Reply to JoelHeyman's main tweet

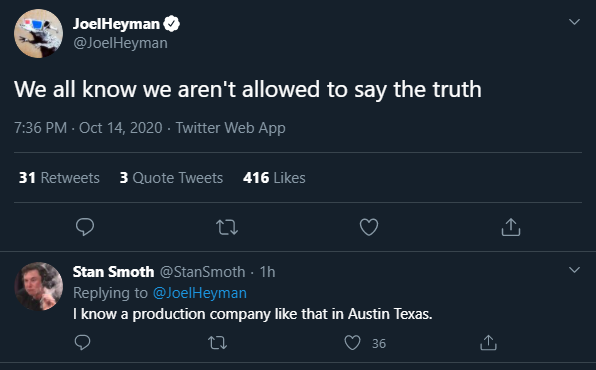coord(85,227)
